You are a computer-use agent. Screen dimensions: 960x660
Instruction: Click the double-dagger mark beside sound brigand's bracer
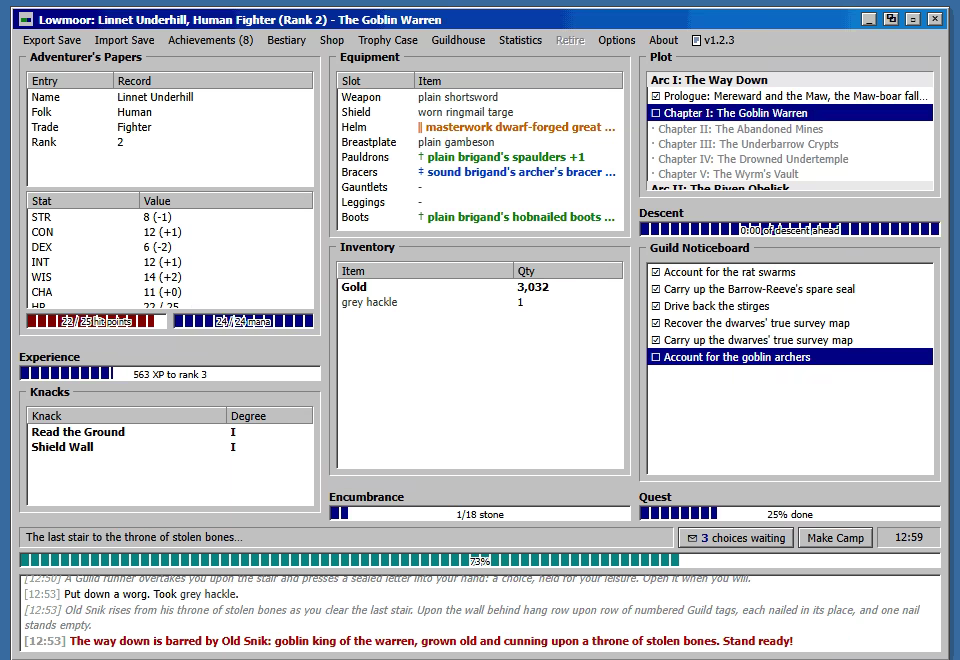point(421,172)
